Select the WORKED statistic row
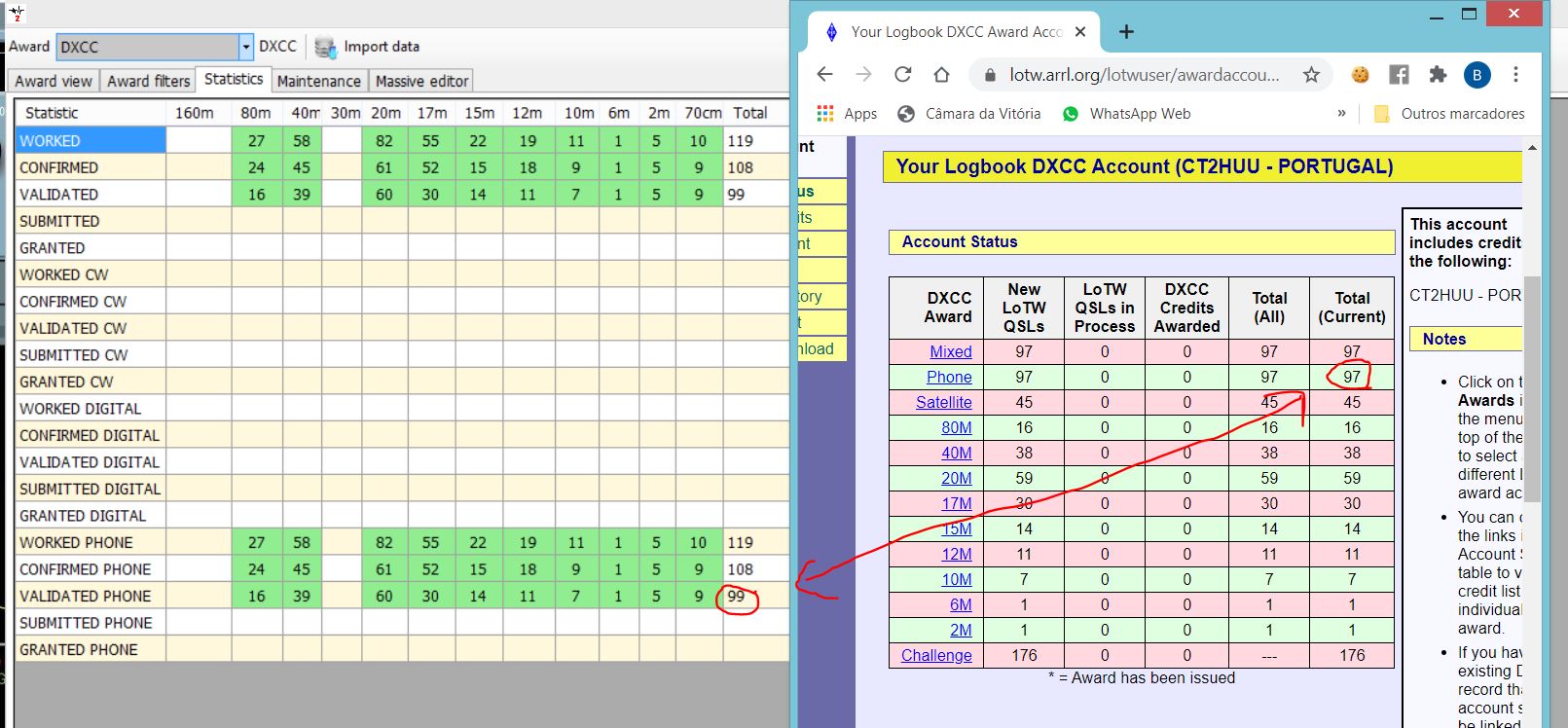This screenshot has width=1568, height=728. [402, 140]
